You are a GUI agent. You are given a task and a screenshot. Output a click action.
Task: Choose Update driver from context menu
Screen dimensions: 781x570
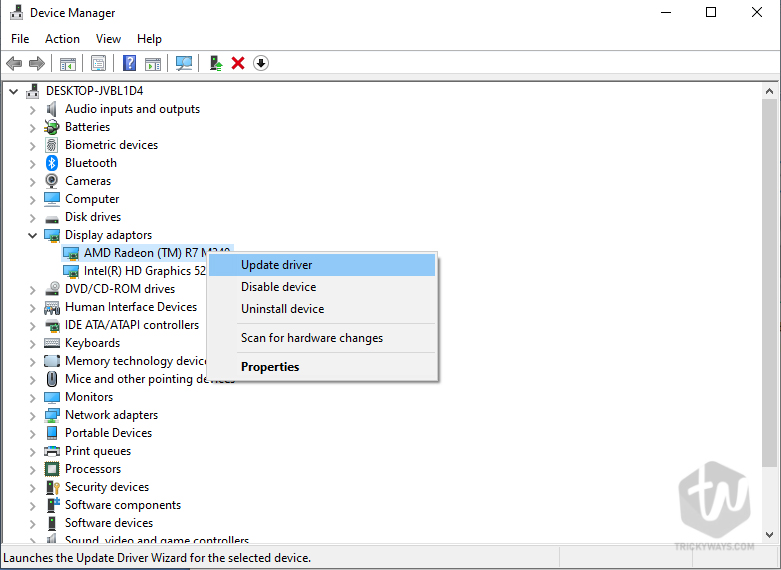click(x=322, y=265)
